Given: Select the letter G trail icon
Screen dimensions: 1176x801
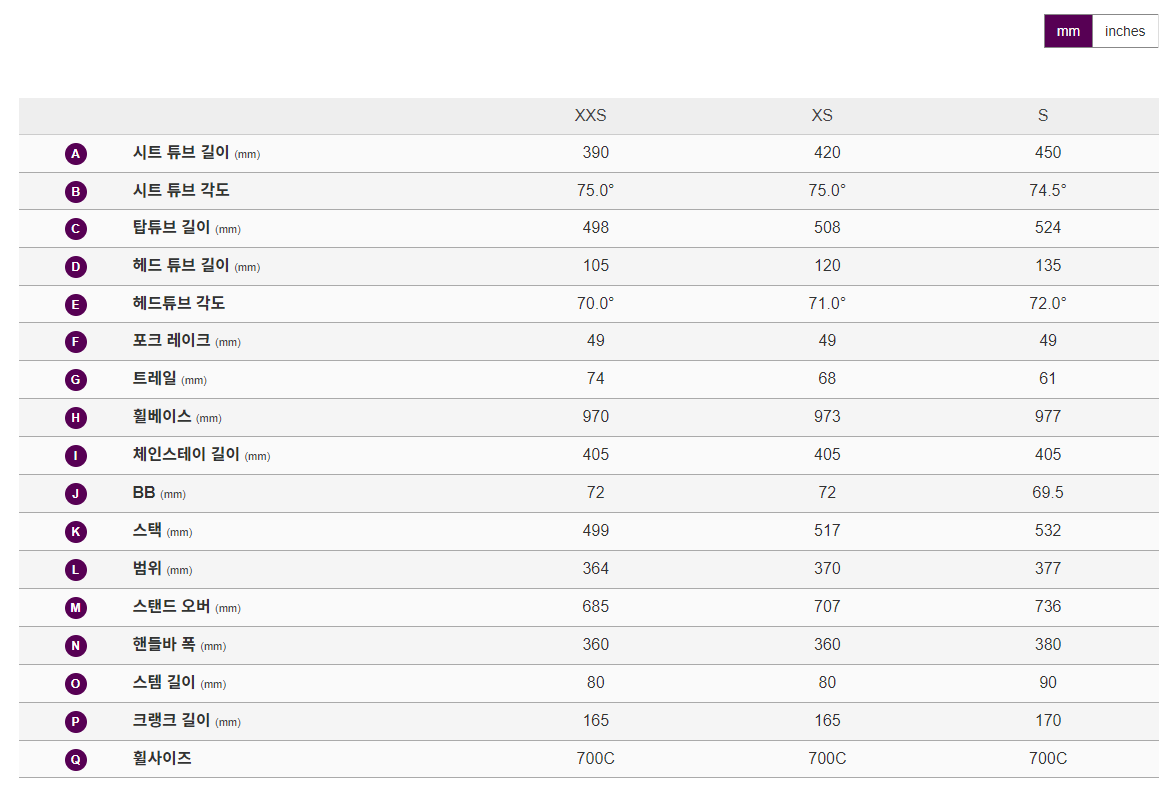Looking at the screenshot, I should (76, 380).
